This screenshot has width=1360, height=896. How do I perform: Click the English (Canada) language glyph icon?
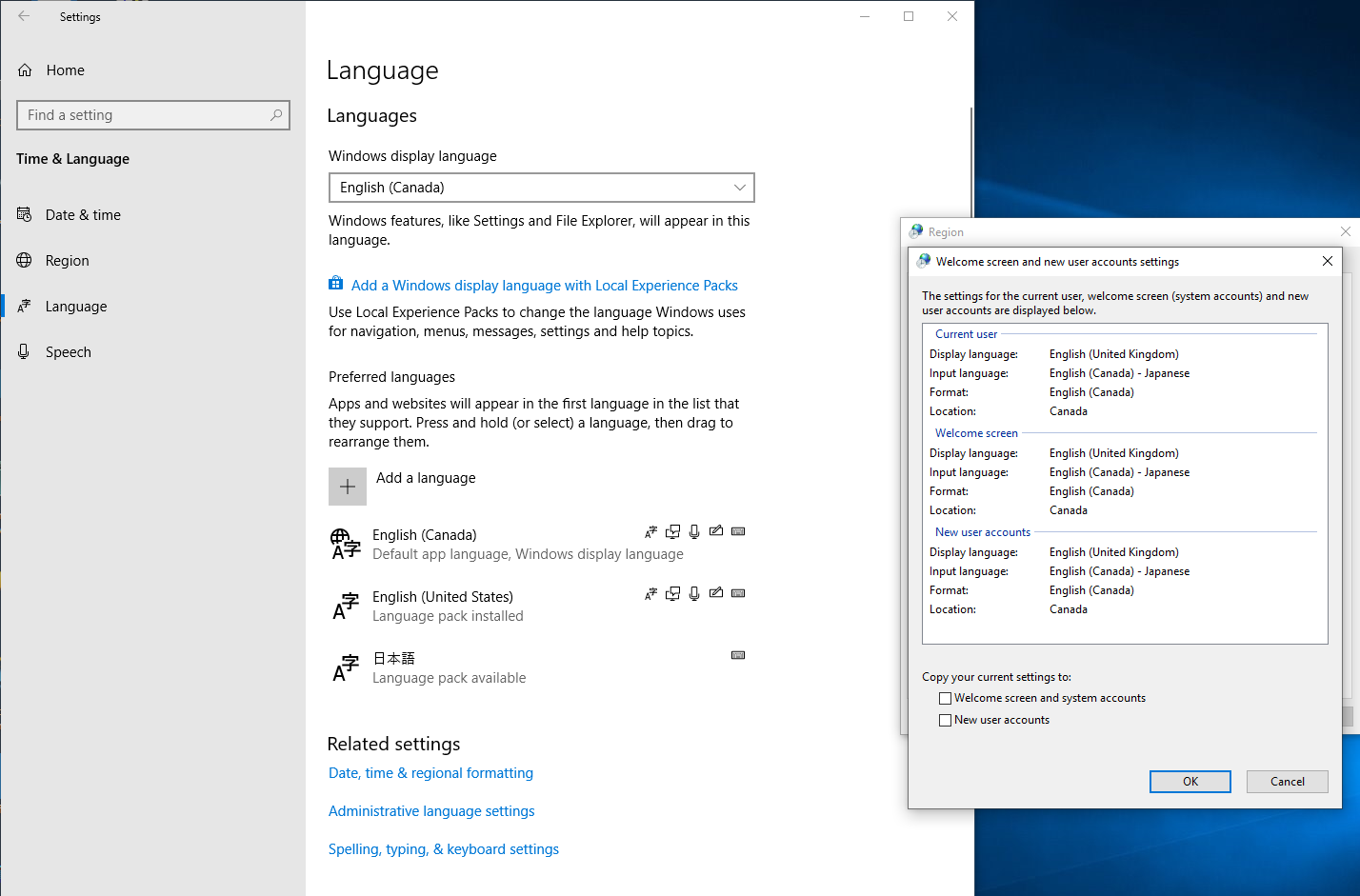coord(346,544)
